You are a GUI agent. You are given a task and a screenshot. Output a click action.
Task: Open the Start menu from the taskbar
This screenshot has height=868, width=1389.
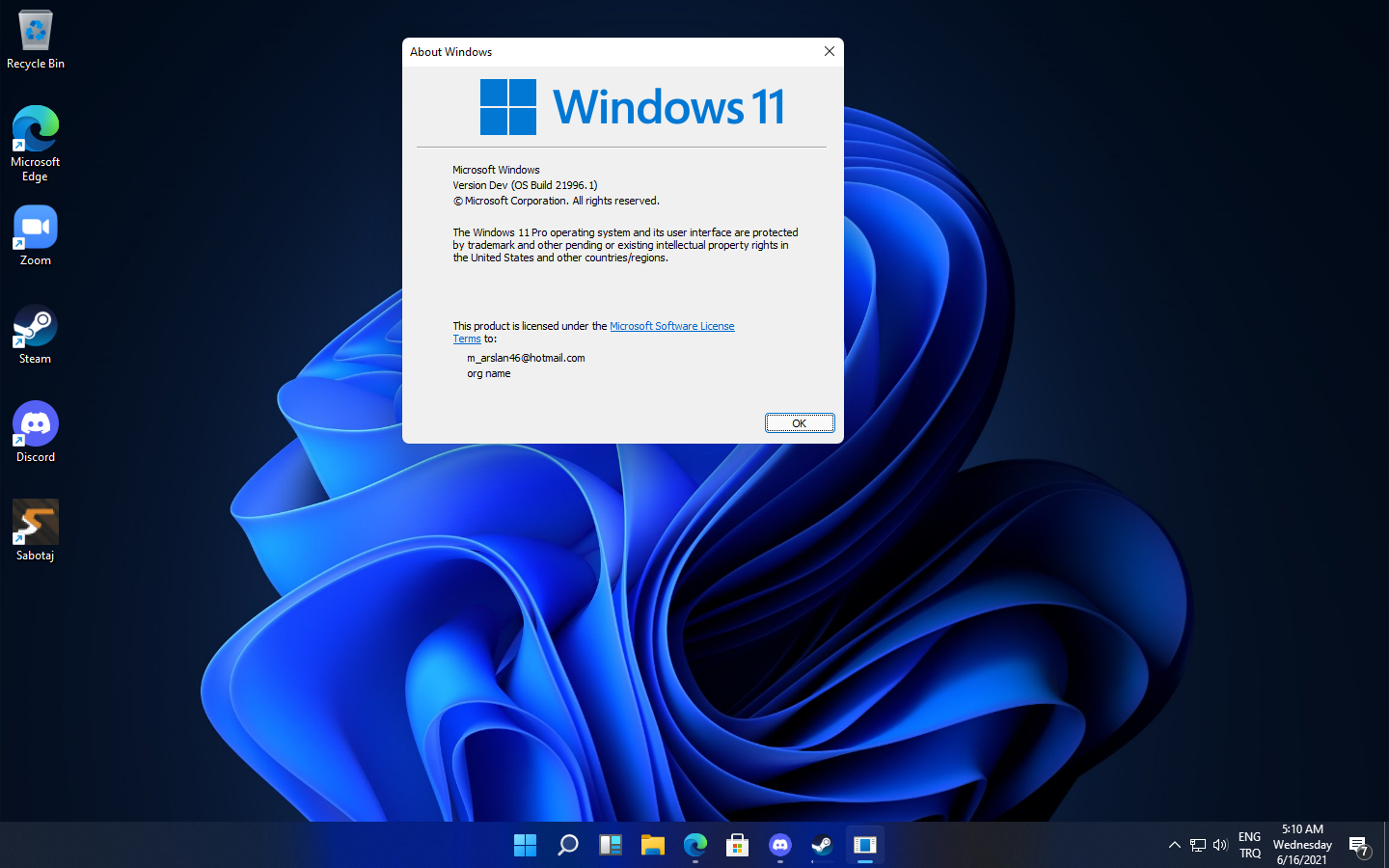[x=526, y=845]
